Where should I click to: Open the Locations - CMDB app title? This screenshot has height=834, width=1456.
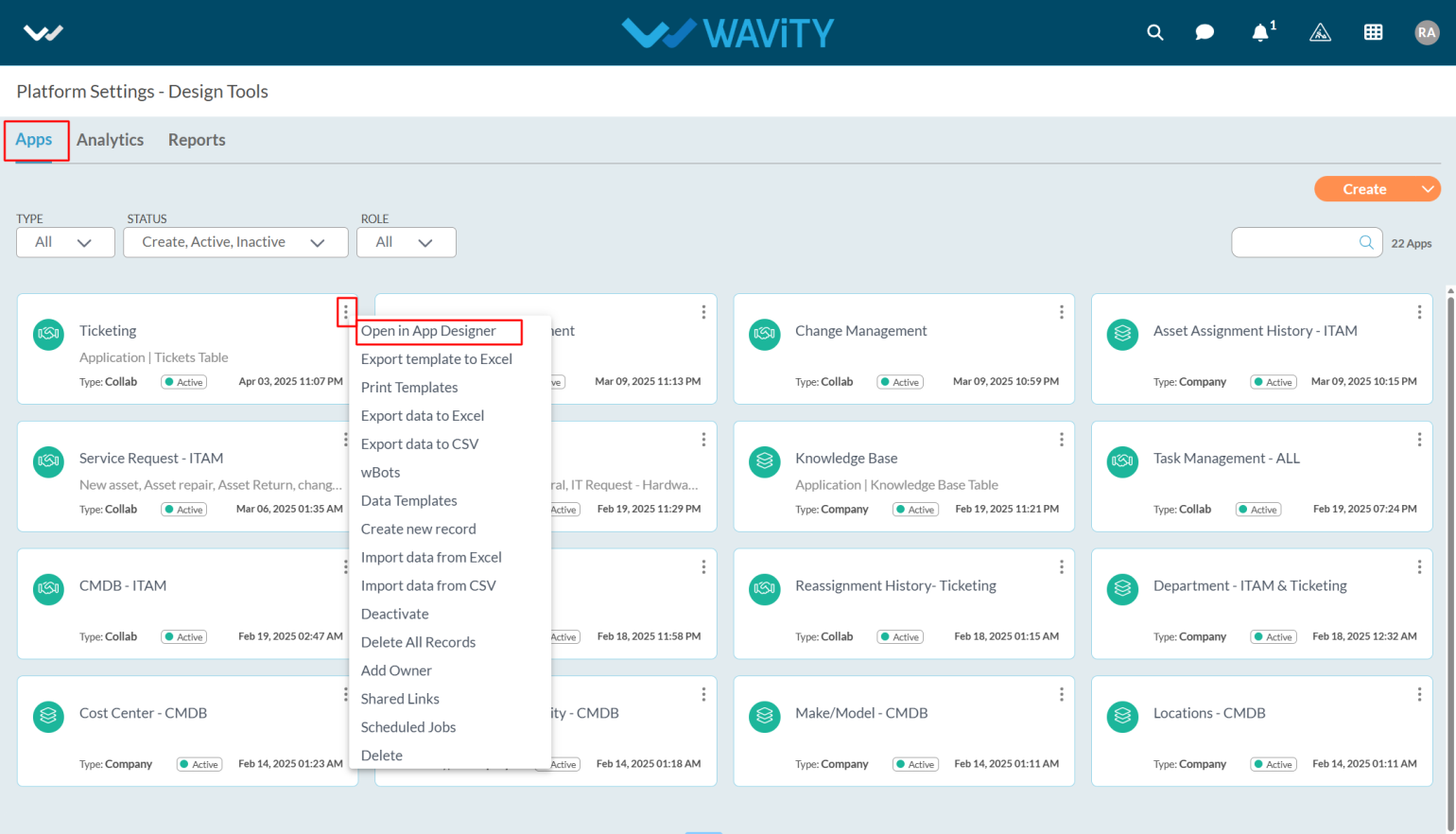[x=1209, y=714]
